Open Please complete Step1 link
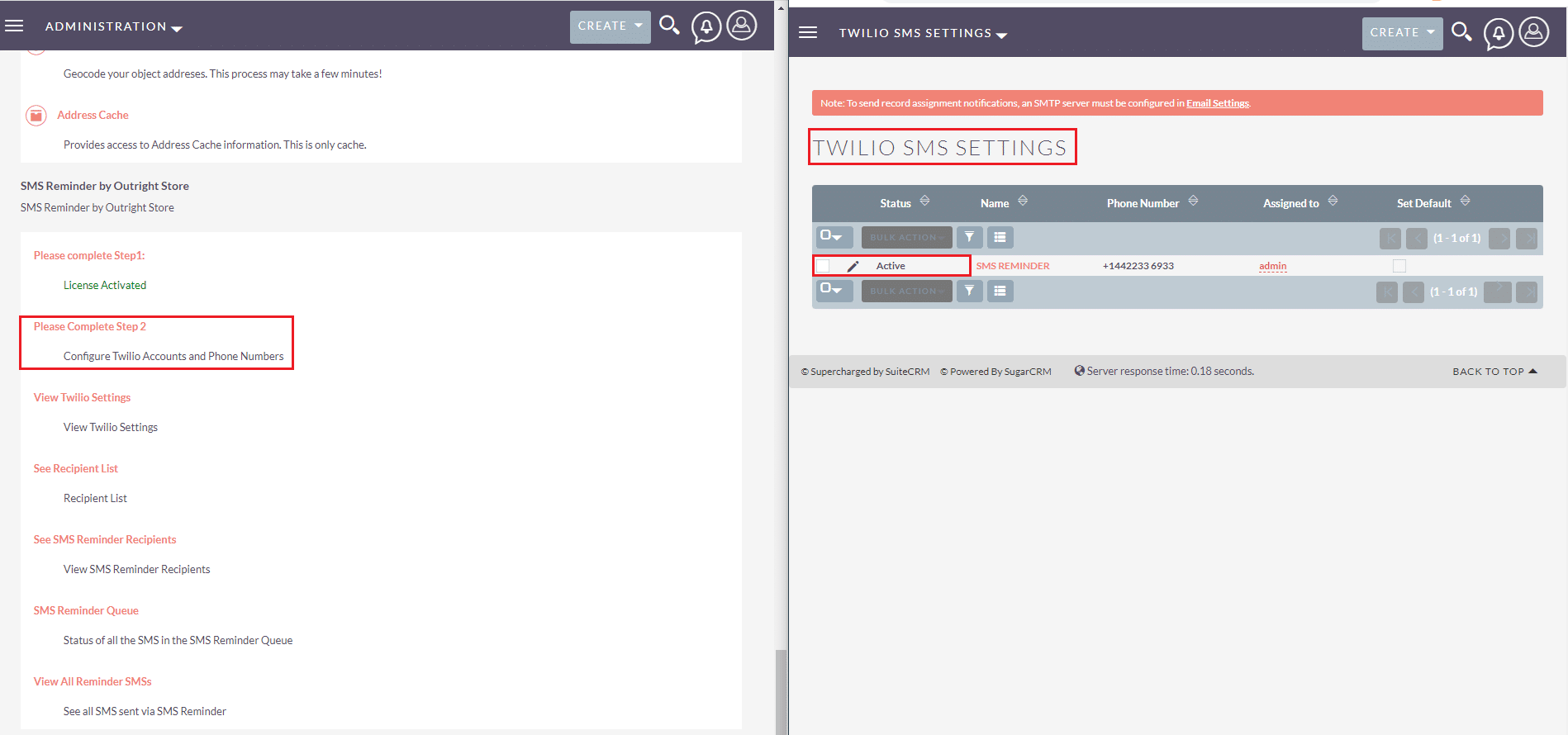 pyautogui.click(x=89, y=256)
